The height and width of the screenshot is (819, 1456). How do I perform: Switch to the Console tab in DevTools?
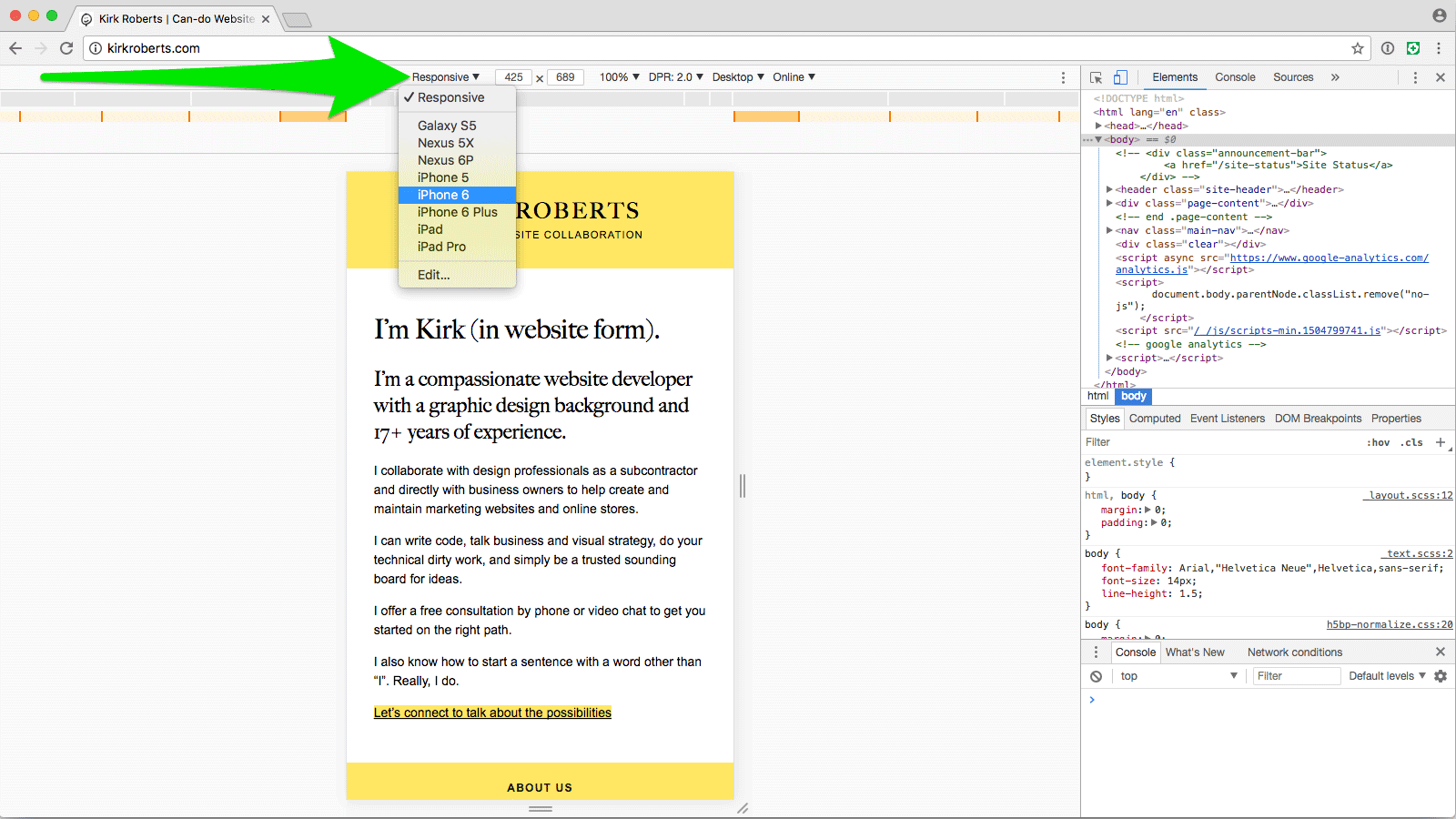[1235, 77]
